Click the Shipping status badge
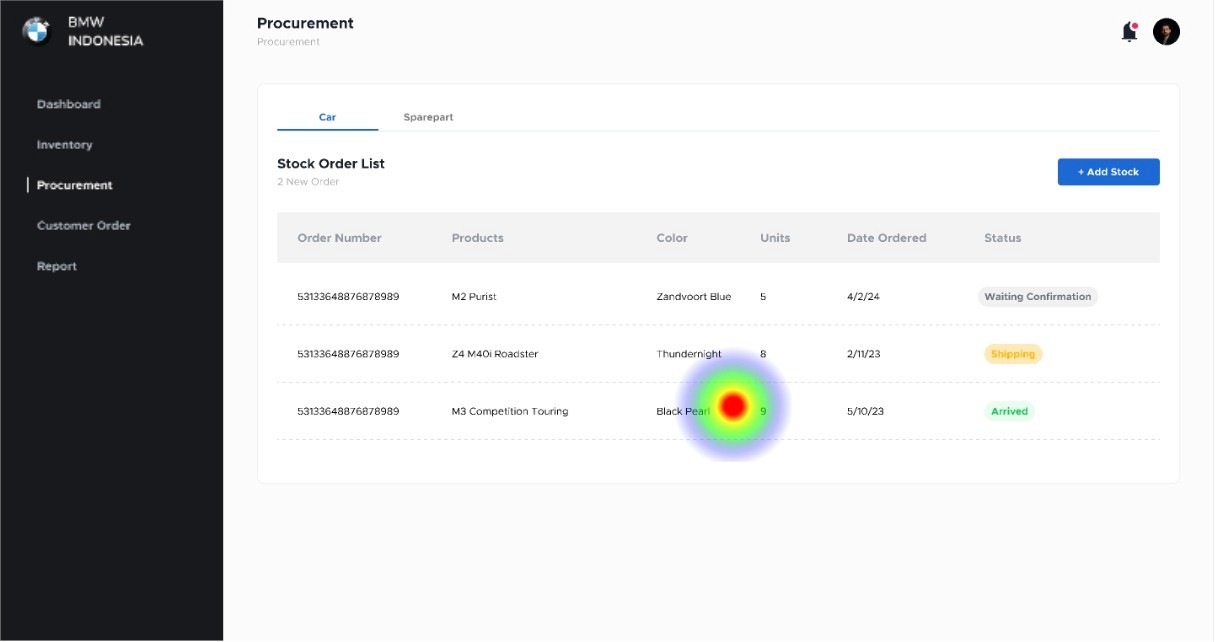 click(x=1013, y=354)
